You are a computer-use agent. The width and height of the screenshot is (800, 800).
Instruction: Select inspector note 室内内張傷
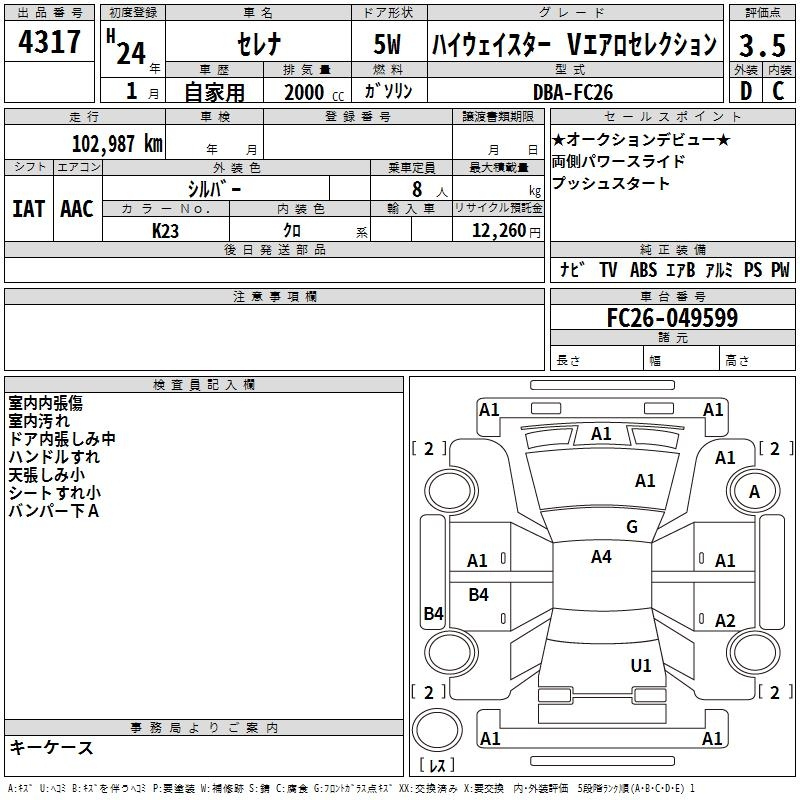point(45,403)
